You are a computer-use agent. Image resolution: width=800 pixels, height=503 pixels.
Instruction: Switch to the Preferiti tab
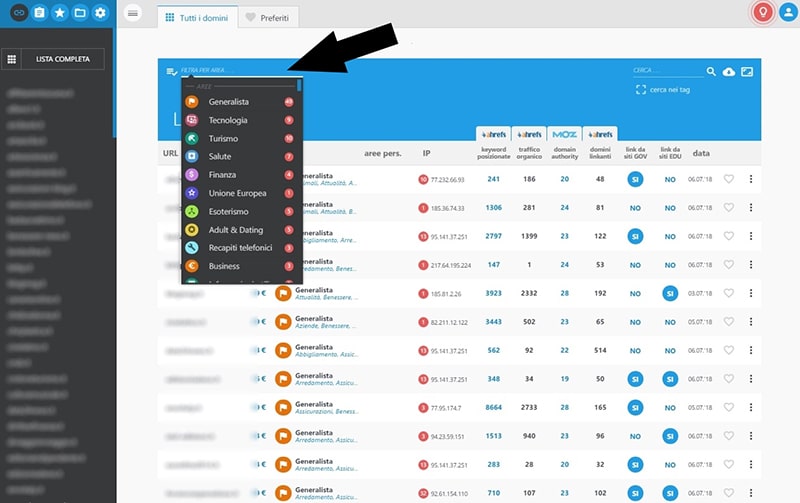tap(267, 17)
